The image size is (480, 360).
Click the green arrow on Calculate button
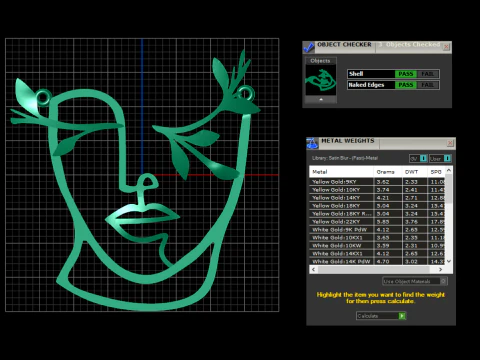pos(402,316)
